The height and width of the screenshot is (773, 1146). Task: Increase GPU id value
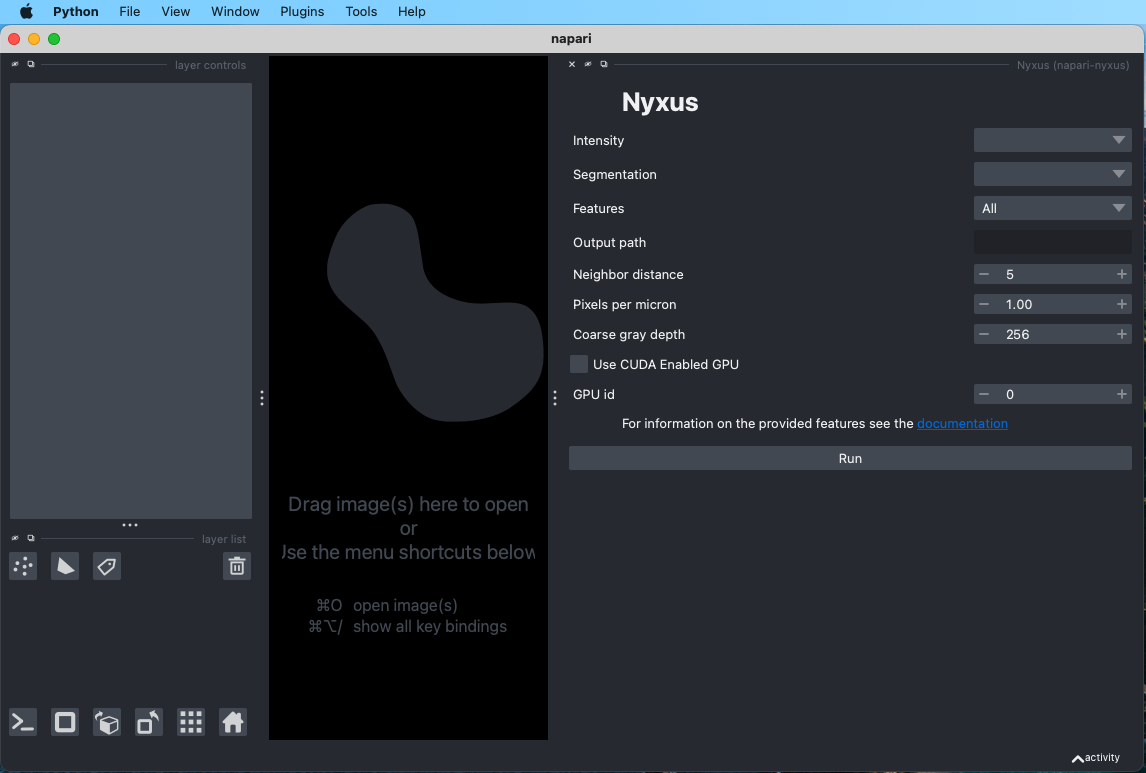1122,394
